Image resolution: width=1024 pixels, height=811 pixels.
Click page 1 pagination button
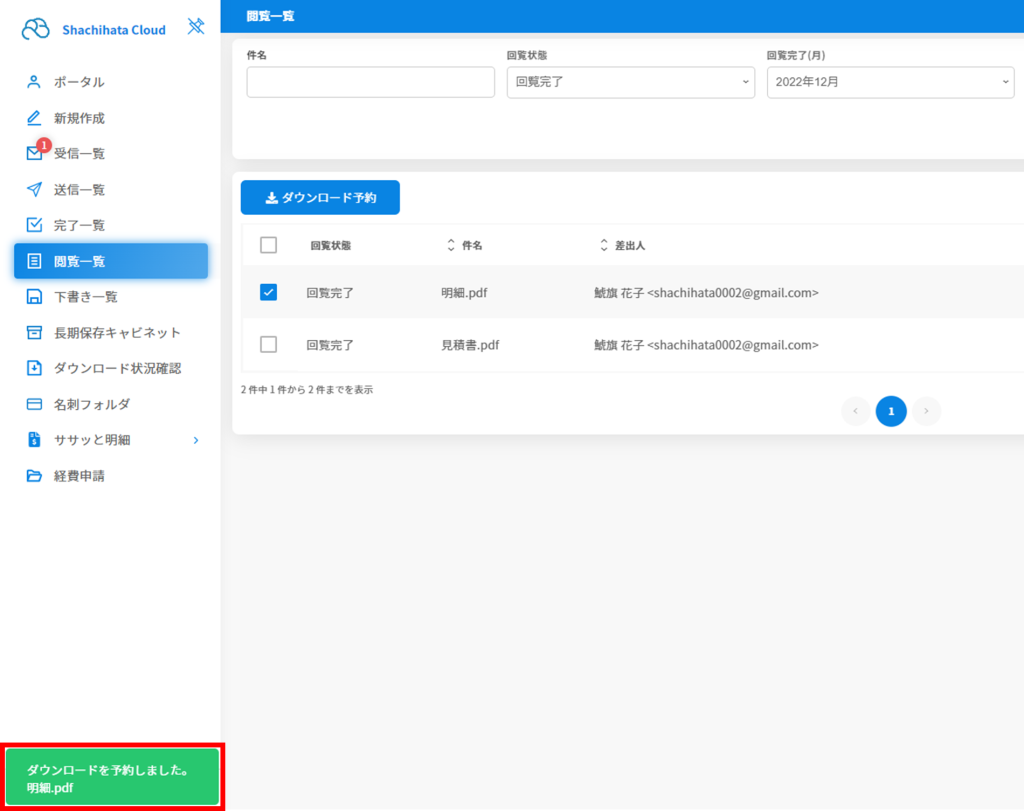pos(891,411)
